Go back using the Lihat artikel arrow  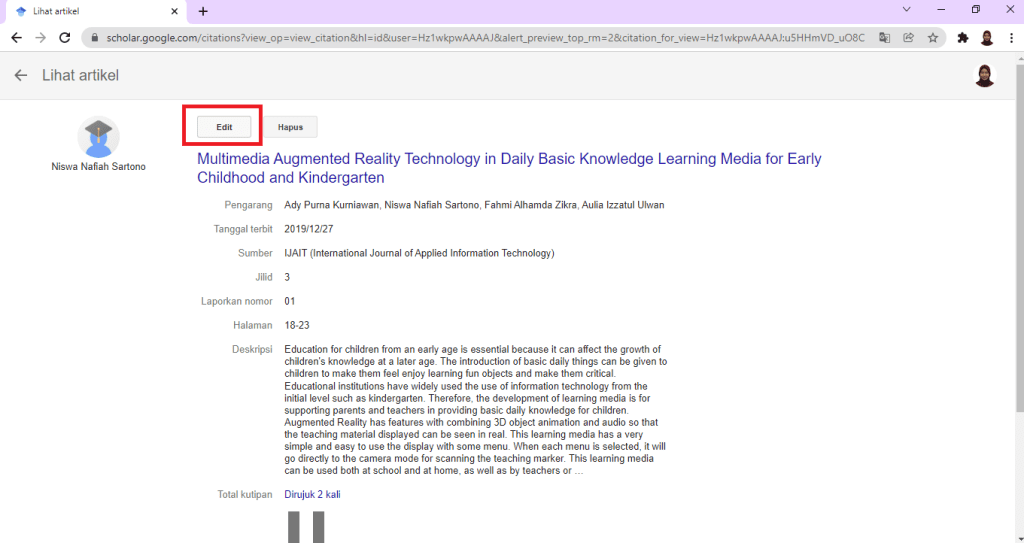point(20,76)
